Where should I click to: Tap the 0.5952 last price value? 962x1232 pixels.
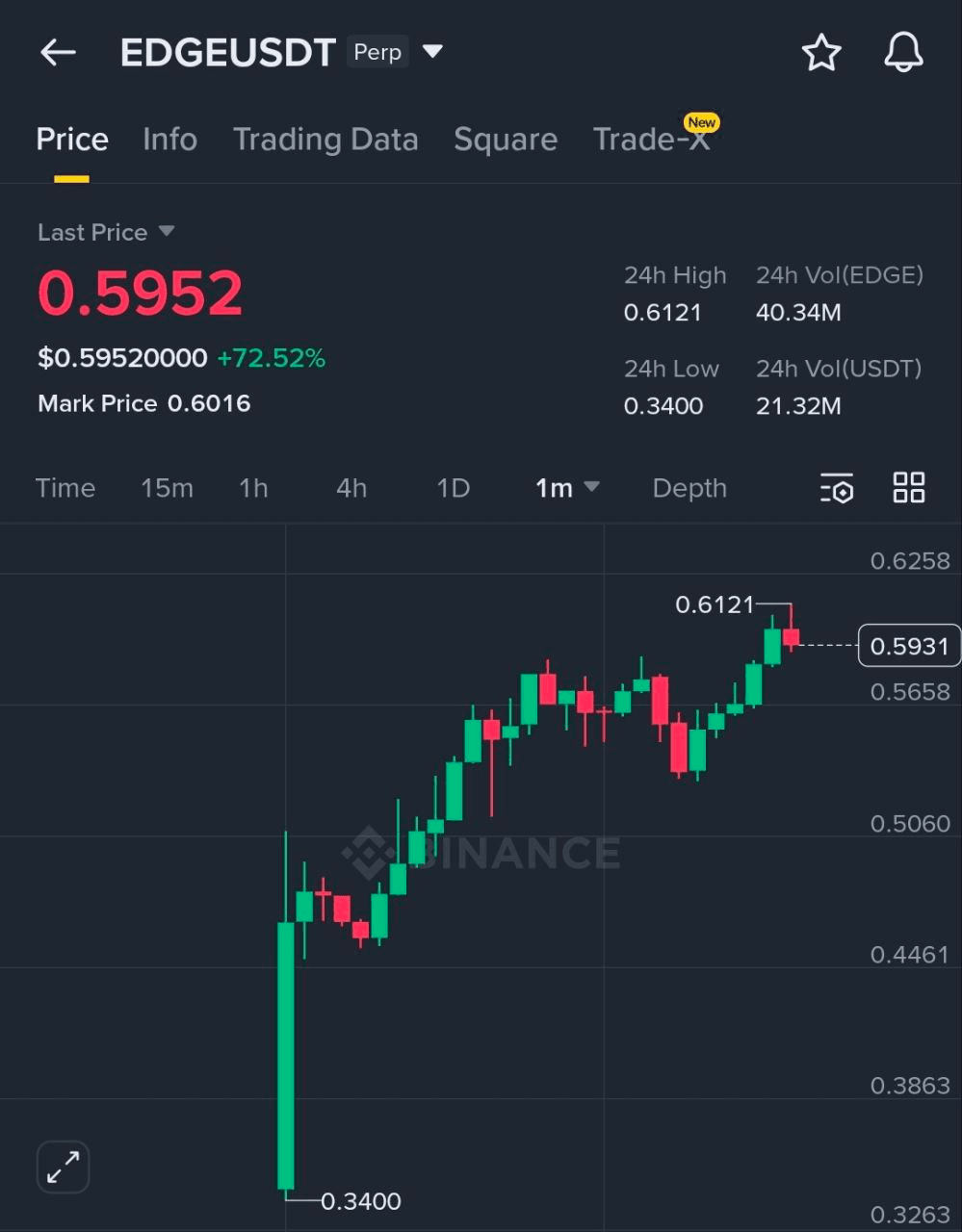(x=141, y=294)
